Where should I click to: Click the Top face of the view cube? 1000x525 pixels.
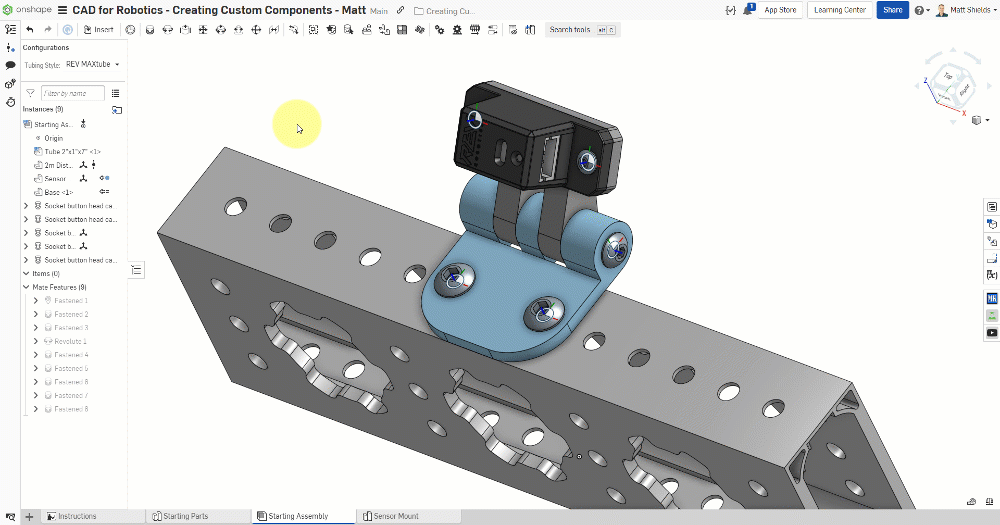pos(948,76)
